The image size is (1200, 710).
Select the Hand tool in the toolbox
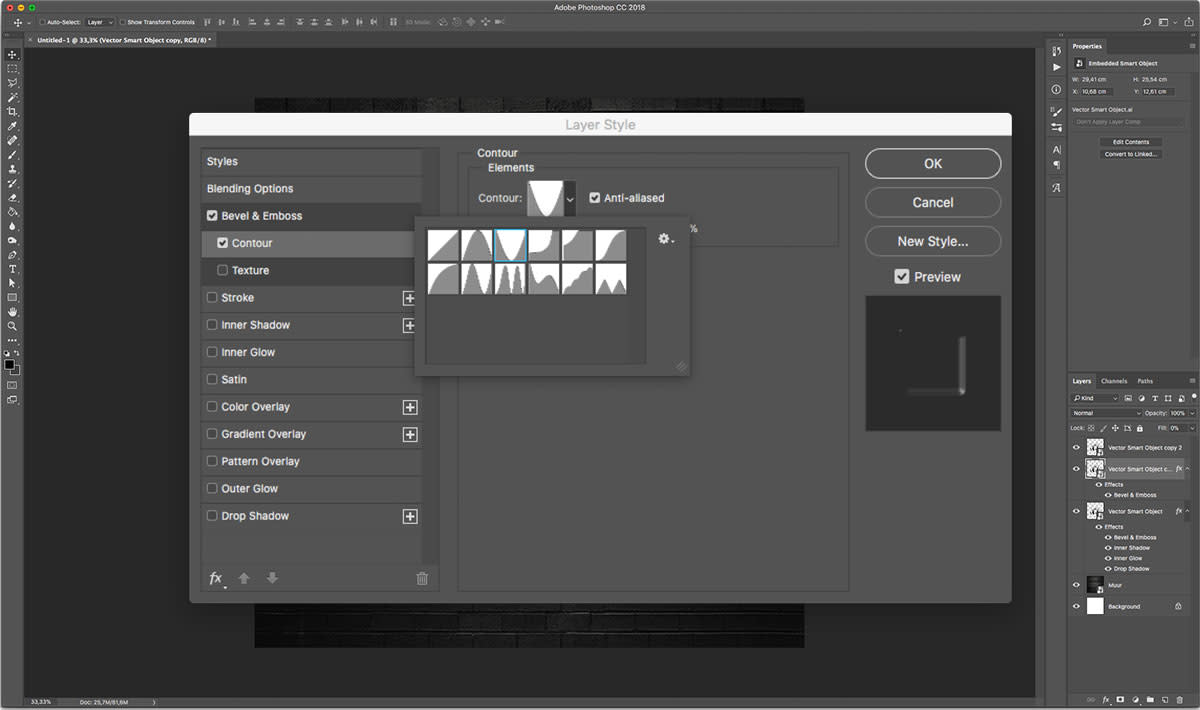point(13,312)
